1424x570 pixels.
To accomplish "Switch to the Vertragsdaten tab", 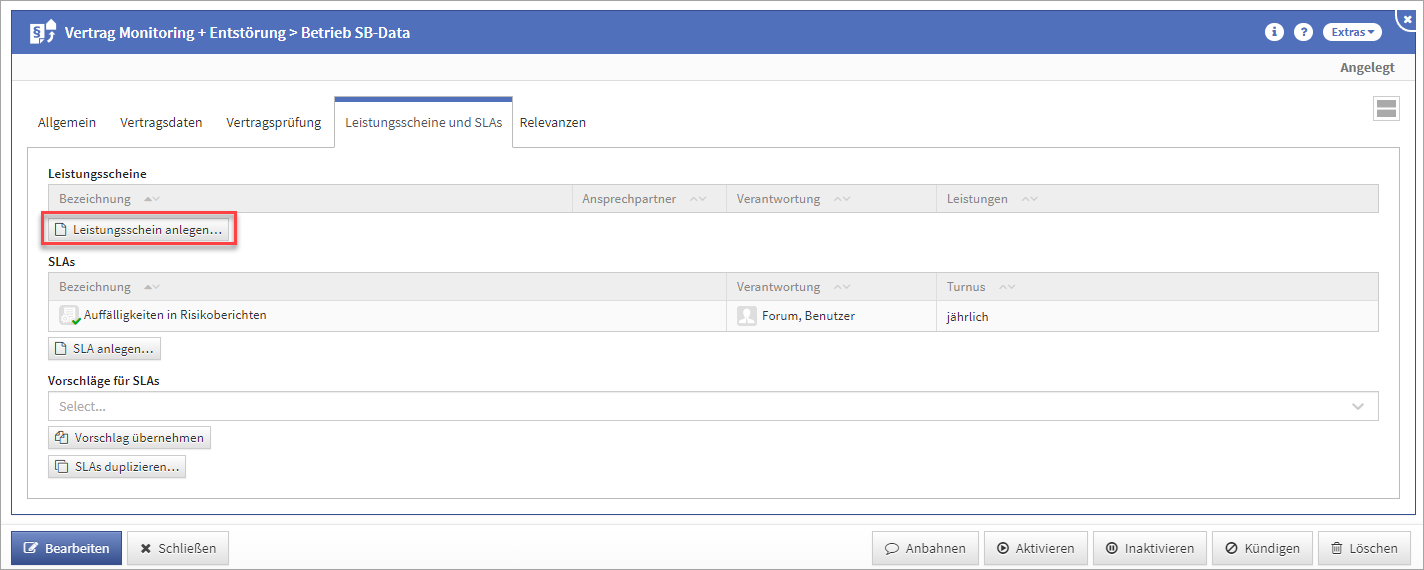I will (161, 123).
